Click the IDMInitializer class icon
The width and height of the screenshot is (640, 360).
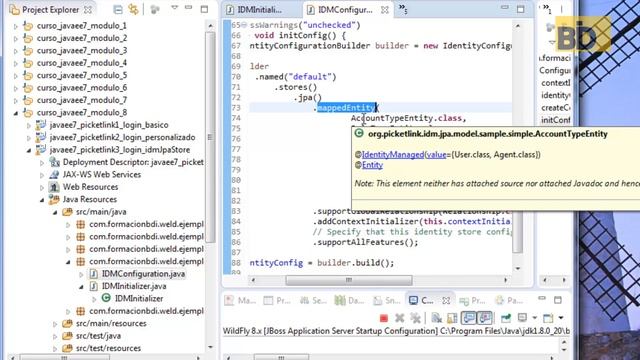(x=106, y=298)
